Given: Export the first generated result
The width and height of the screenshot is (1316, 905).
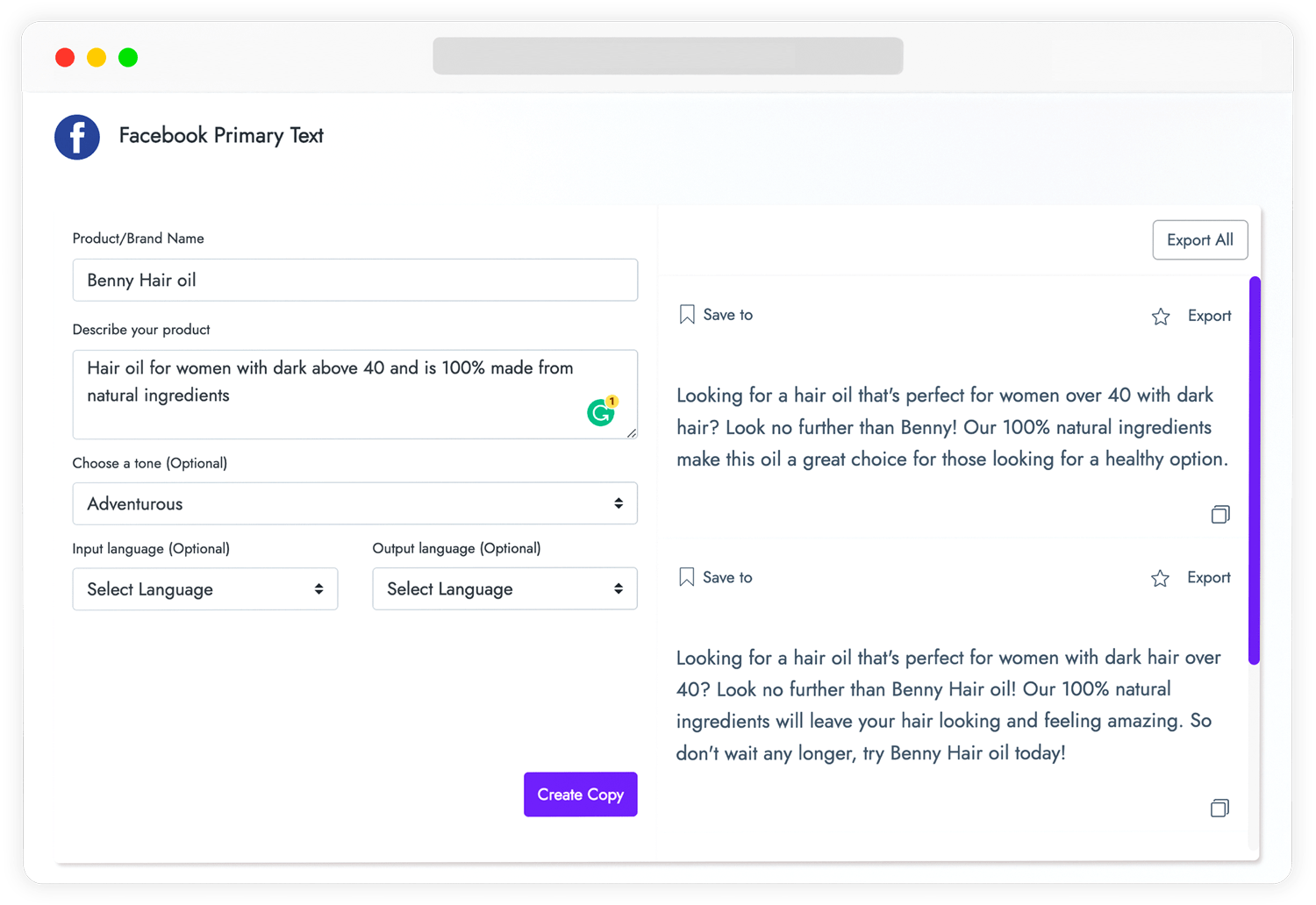Looking at the screenshot, I should click(x=1209, y=316).
